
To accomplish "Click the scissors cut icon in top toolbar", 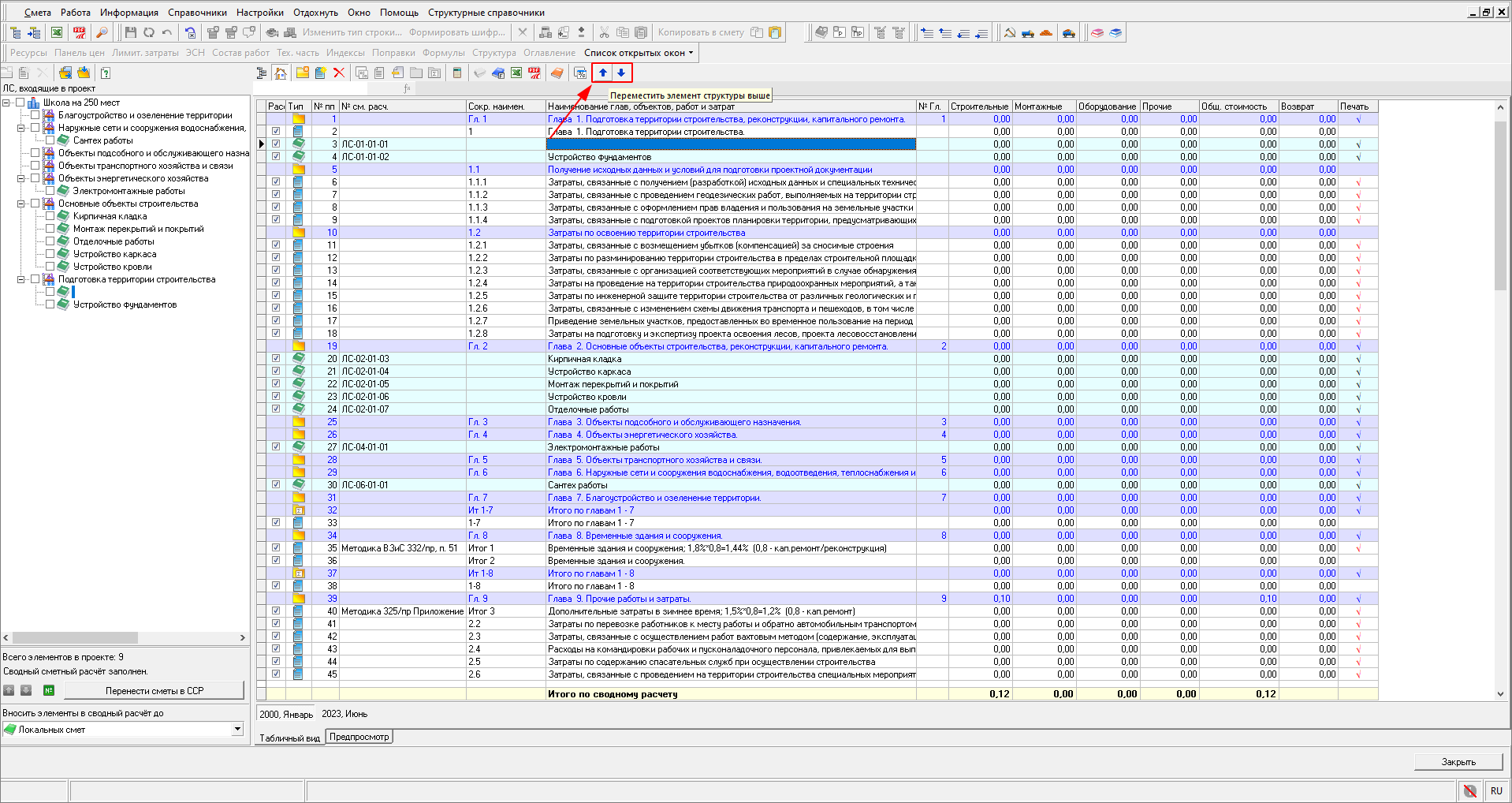I will pyautogui.click(x=604, y=32).
